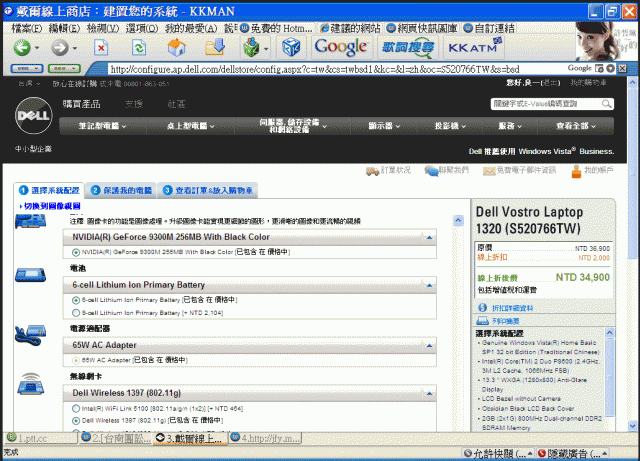Click the Dell logo
640x461 pixels.
33,116
